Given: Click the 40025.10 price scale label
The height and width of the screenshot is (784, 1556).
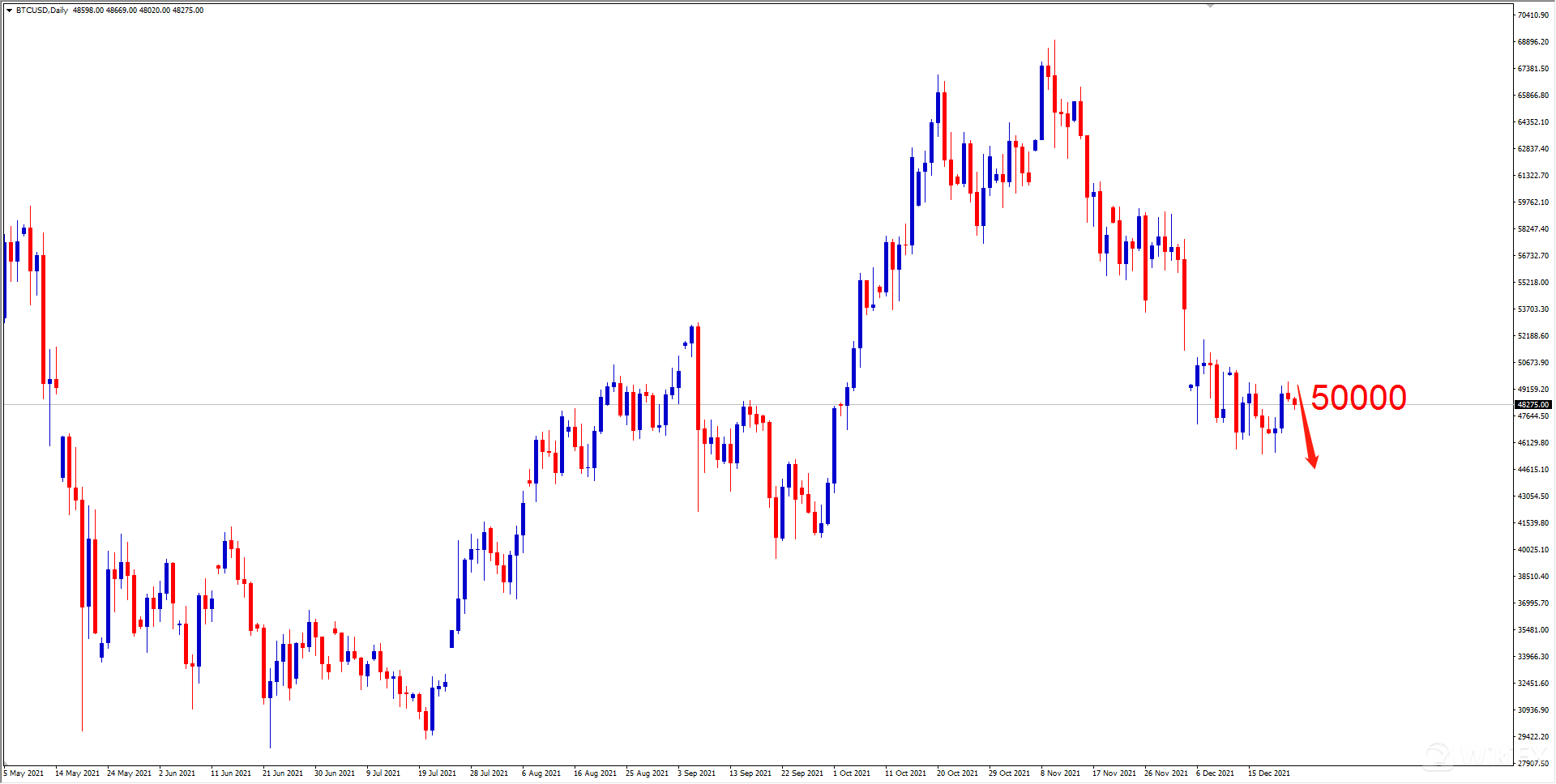Looking at the screenshot, I should pos(1532,550).
